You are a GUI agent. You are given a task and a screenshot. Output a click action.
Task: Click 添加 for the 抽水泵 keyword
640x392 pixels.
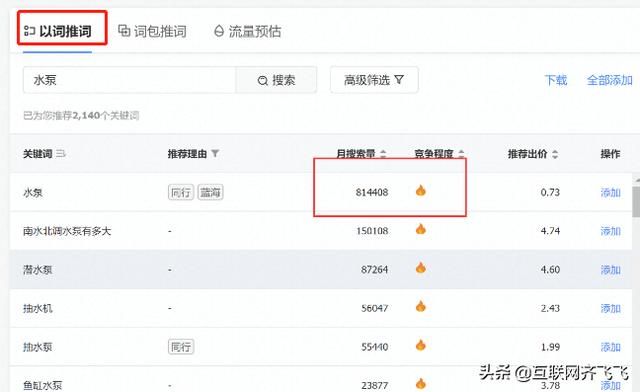click(611, 347)
